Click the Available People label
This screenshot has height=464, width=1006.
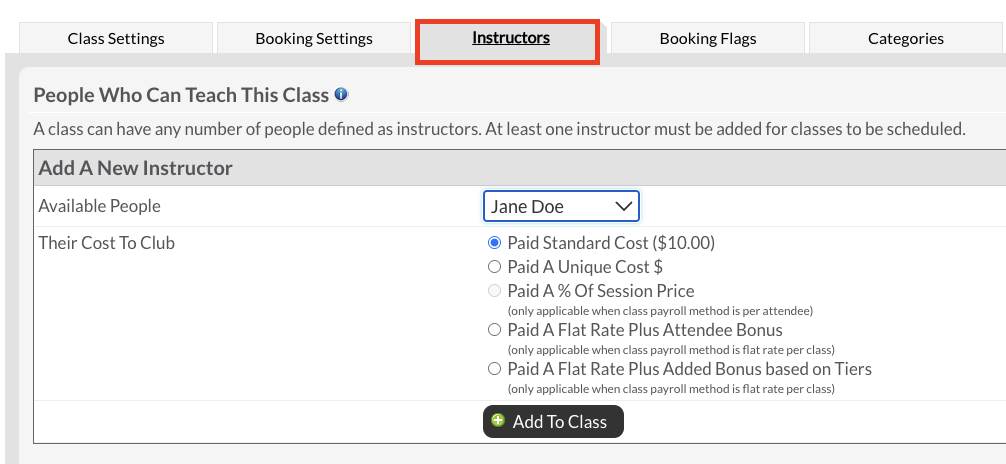point(99,206)
